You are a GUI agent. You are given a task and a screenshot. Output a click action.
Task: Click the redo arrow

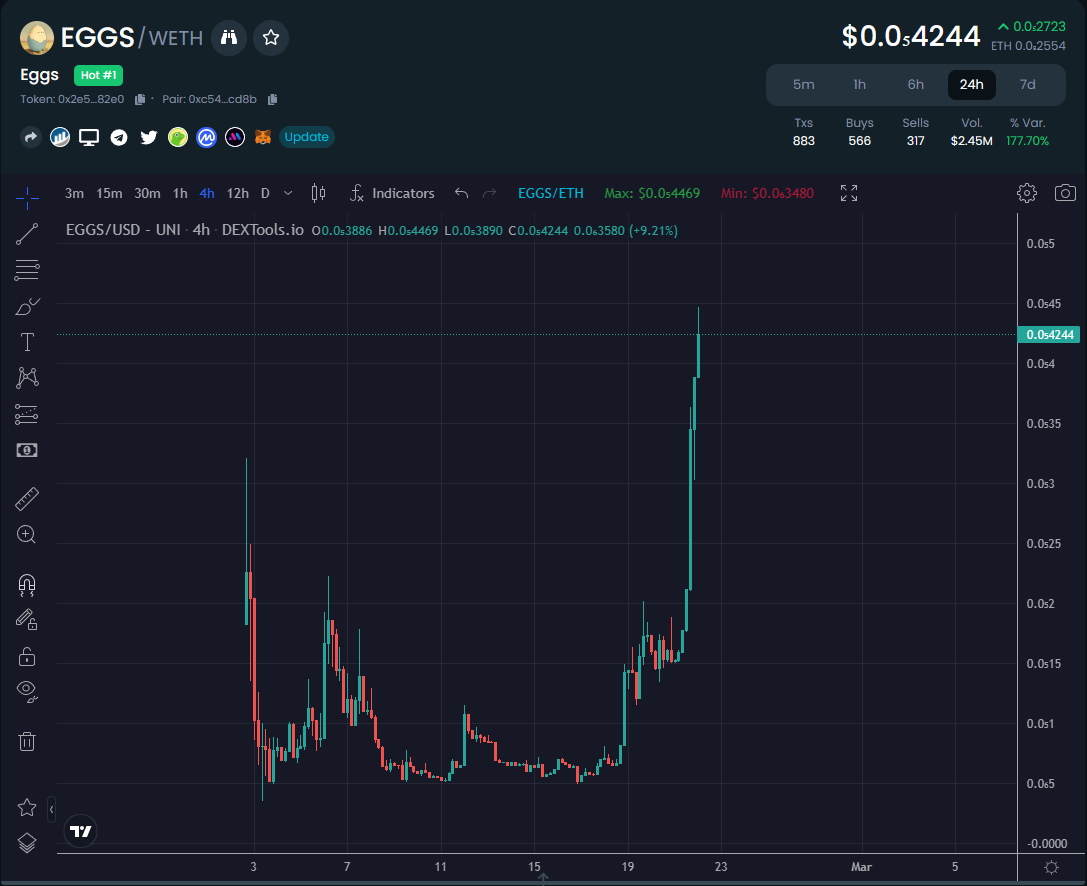[x=489, y=193]
